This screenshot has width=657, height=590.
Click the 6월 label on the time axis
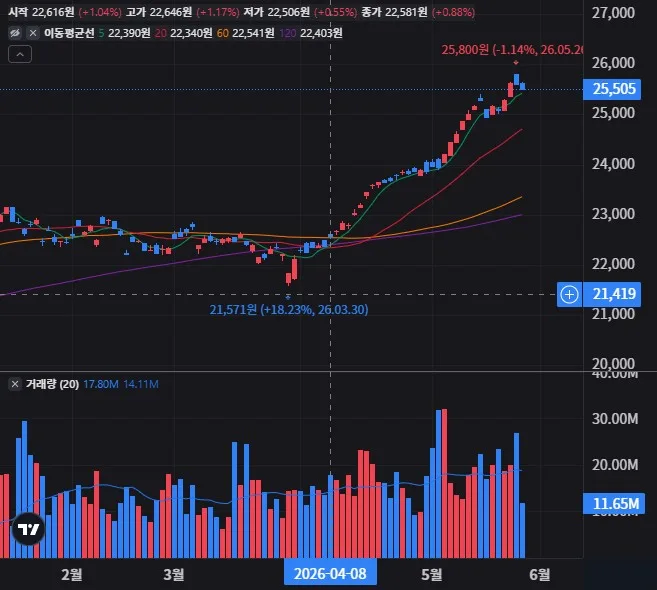point(540,574)
